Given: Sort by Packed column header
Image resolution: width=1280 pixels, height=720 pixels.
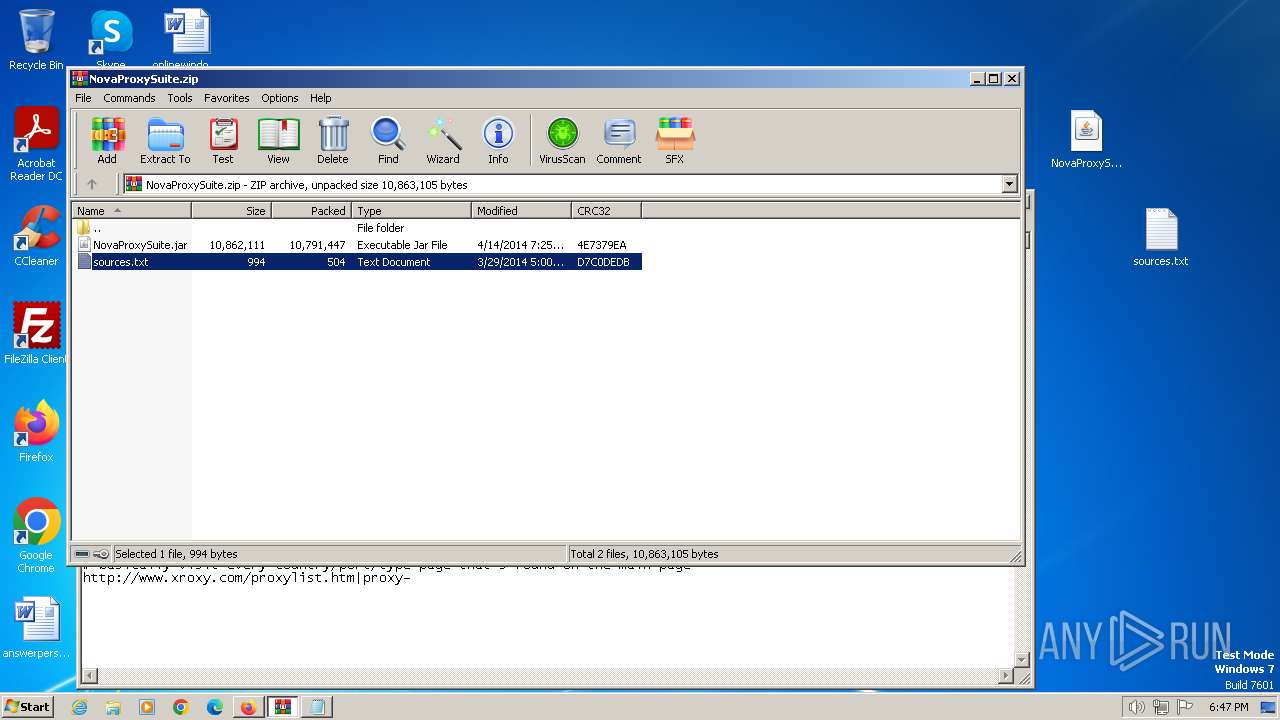Looking at the screenshot, I should pos(311,210).
